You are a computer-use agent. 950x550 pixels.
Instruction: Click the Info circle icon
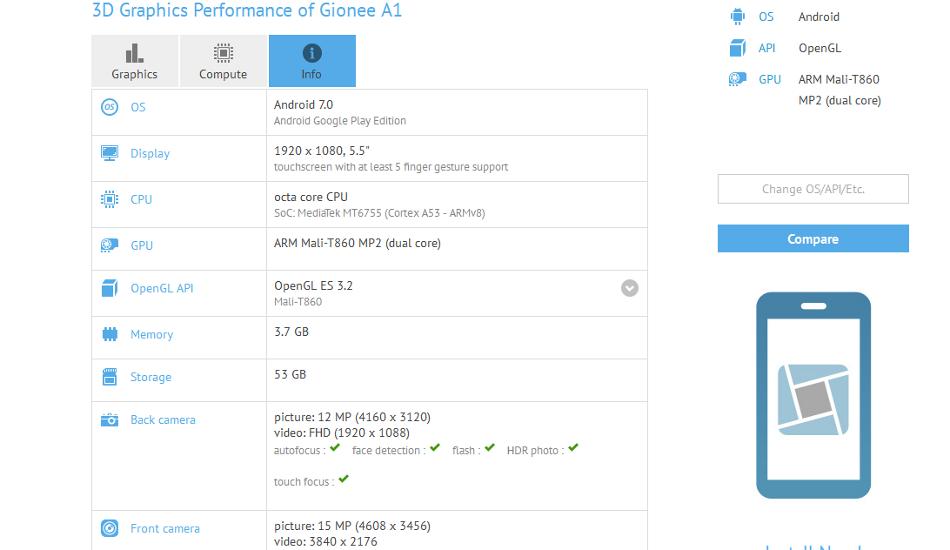[x=312, y=53]
